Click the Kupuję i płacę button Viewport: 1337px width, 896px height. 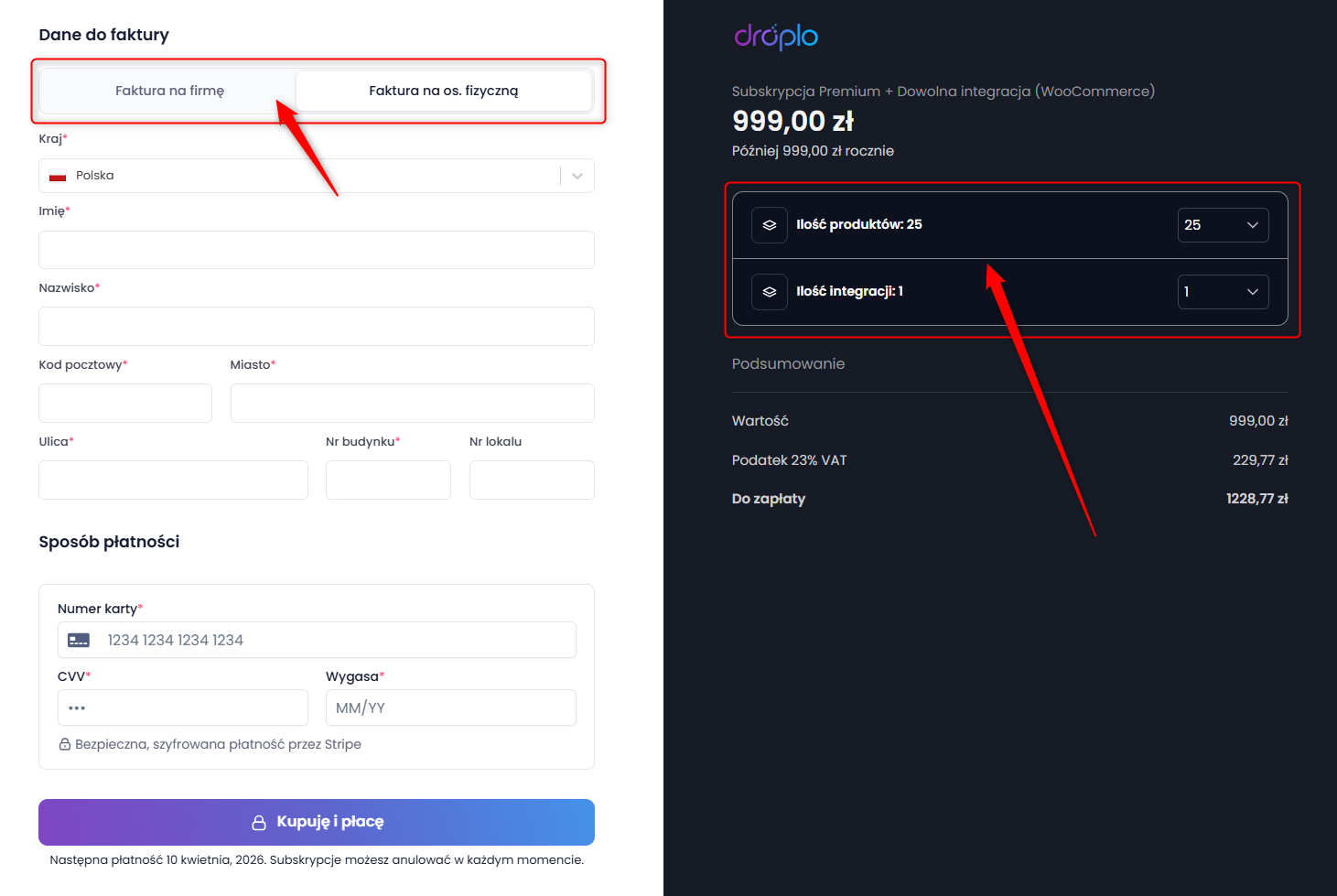pos(317,822)
